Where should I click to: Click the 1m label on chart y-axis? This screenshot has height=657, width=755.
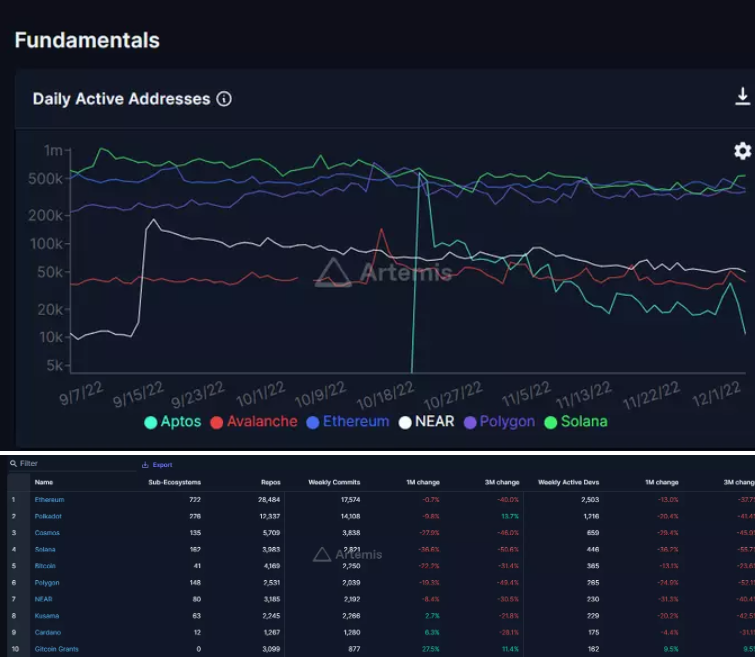53,151
